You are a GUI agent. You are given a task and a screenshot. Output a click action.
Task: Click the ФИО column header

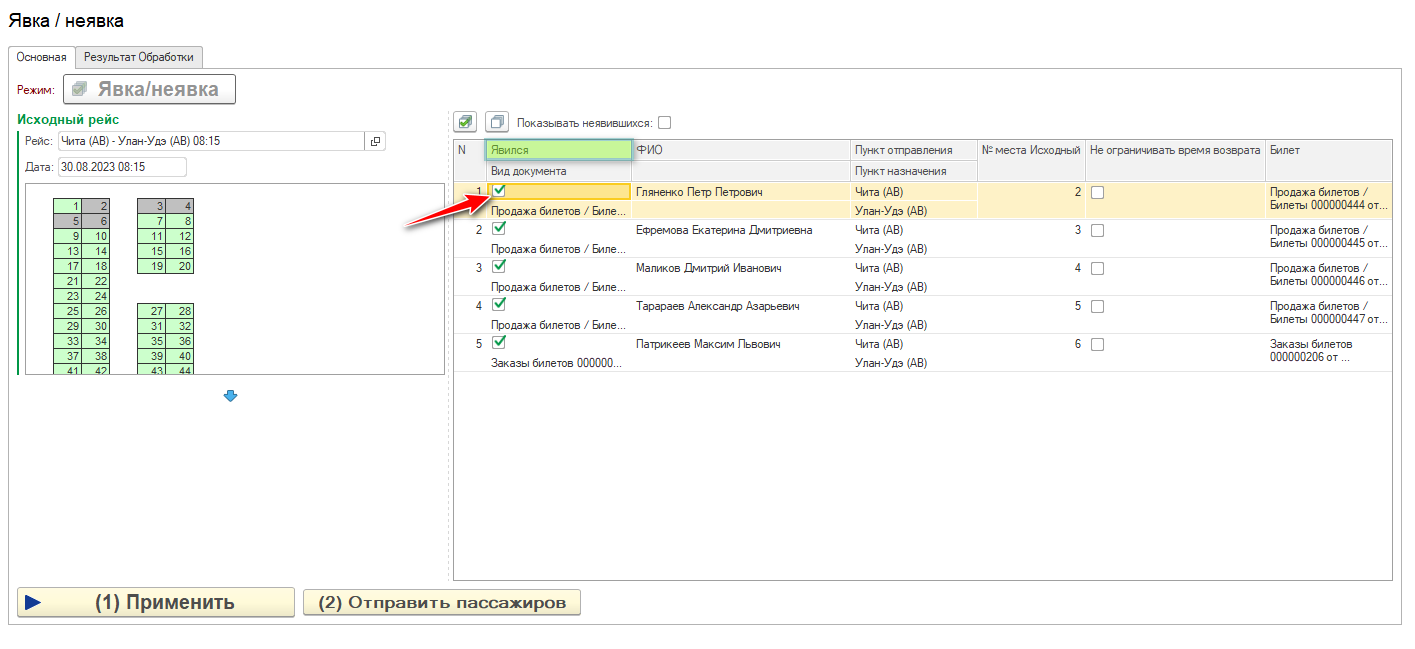point(740,150)
